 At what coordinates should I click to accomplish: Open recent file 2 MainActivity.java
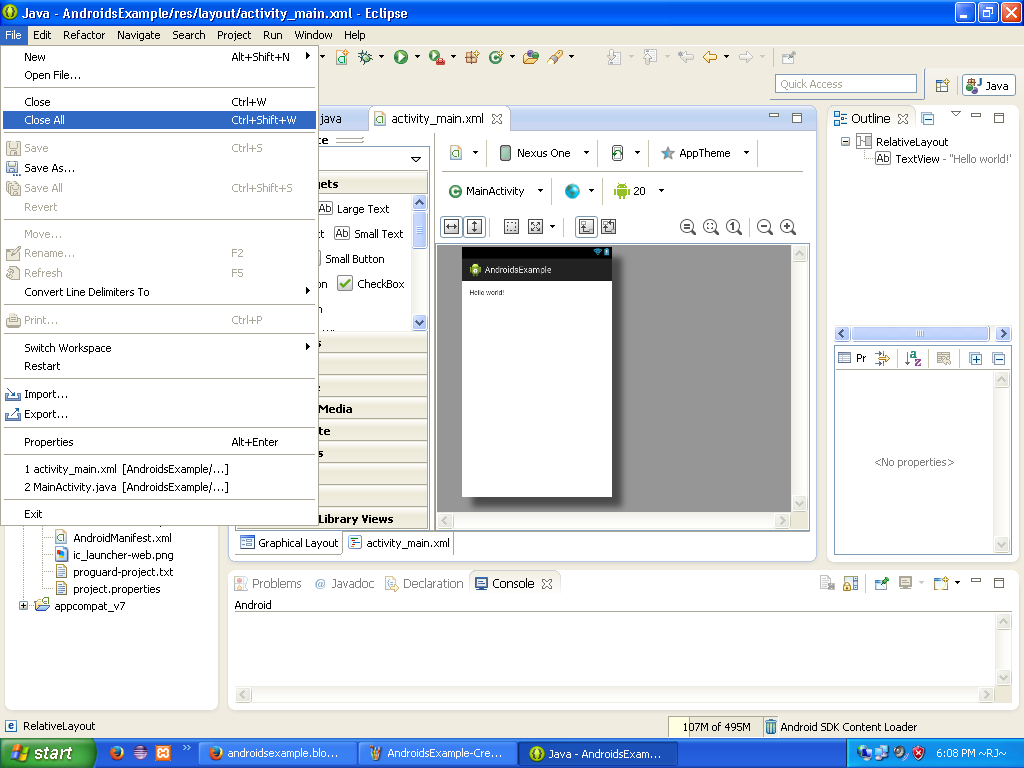click(x=159, y=487)
